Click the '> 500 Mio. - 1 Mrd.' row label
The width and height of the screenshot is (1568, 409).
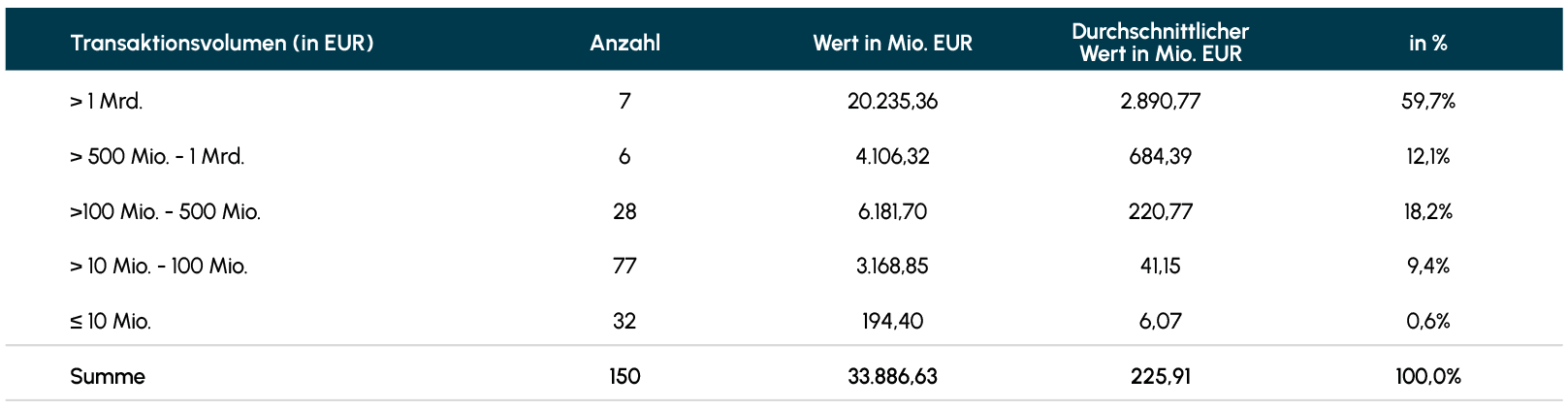(x=157, y=156)
